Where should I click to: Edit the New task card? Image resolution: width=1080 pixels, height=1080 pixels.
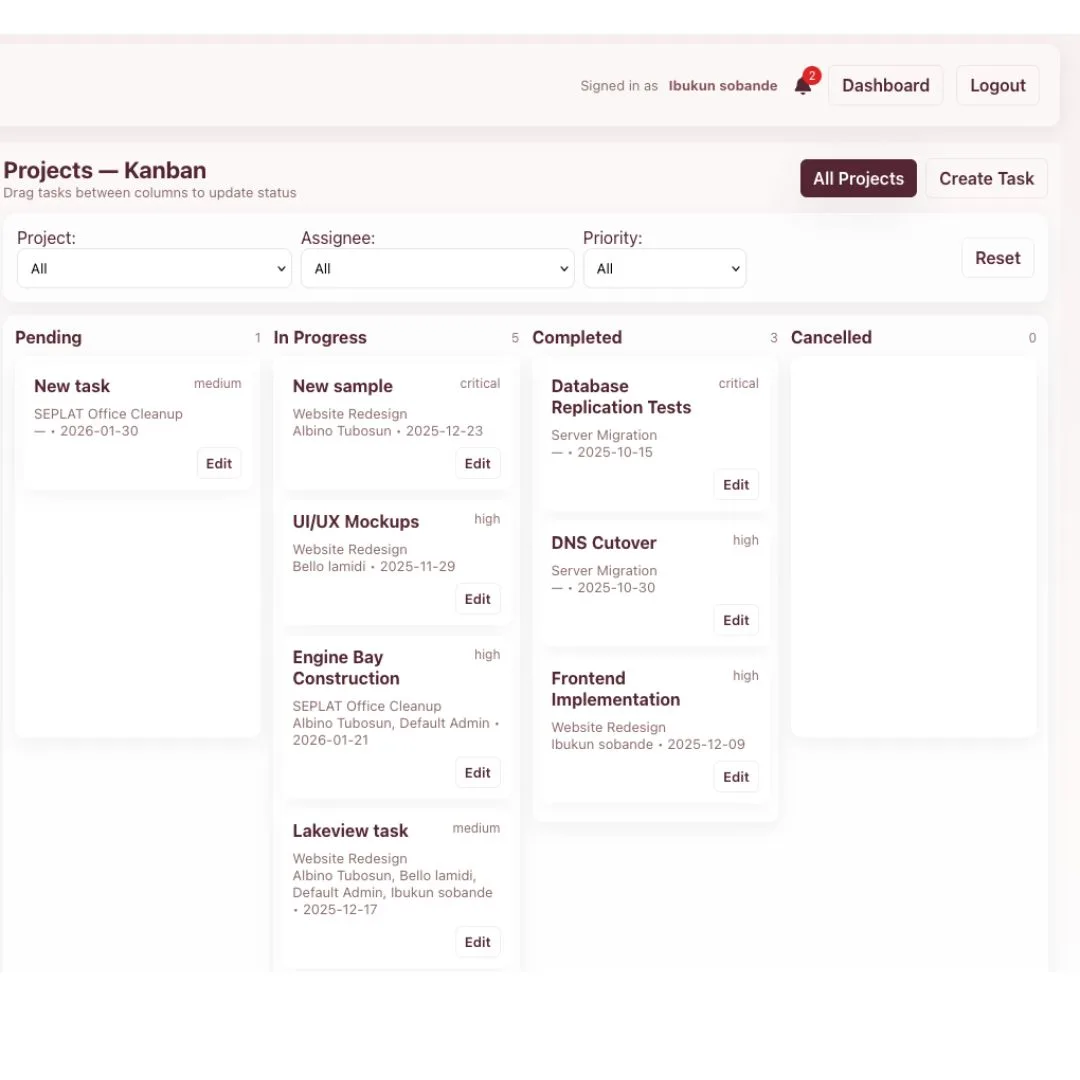pyautogui.click(x=219, y=464)
